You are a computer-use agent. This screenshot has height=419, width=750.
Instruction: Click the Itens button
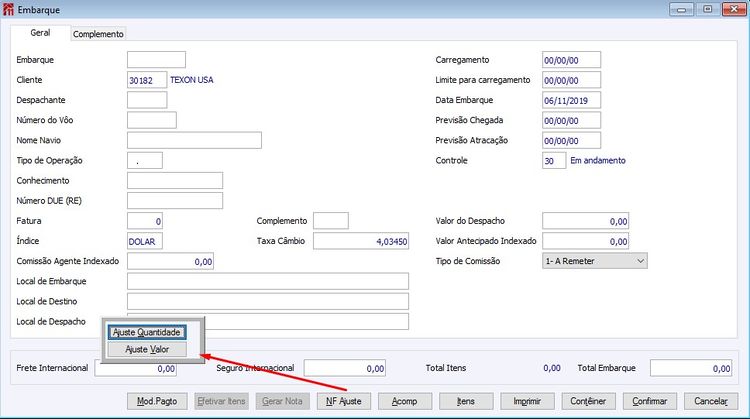tap(466, 401)
